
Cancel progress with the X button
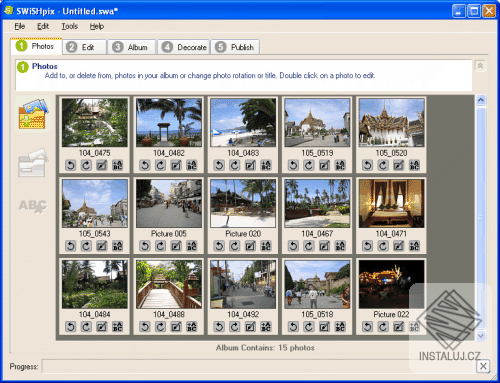click(x=483, y=366)
